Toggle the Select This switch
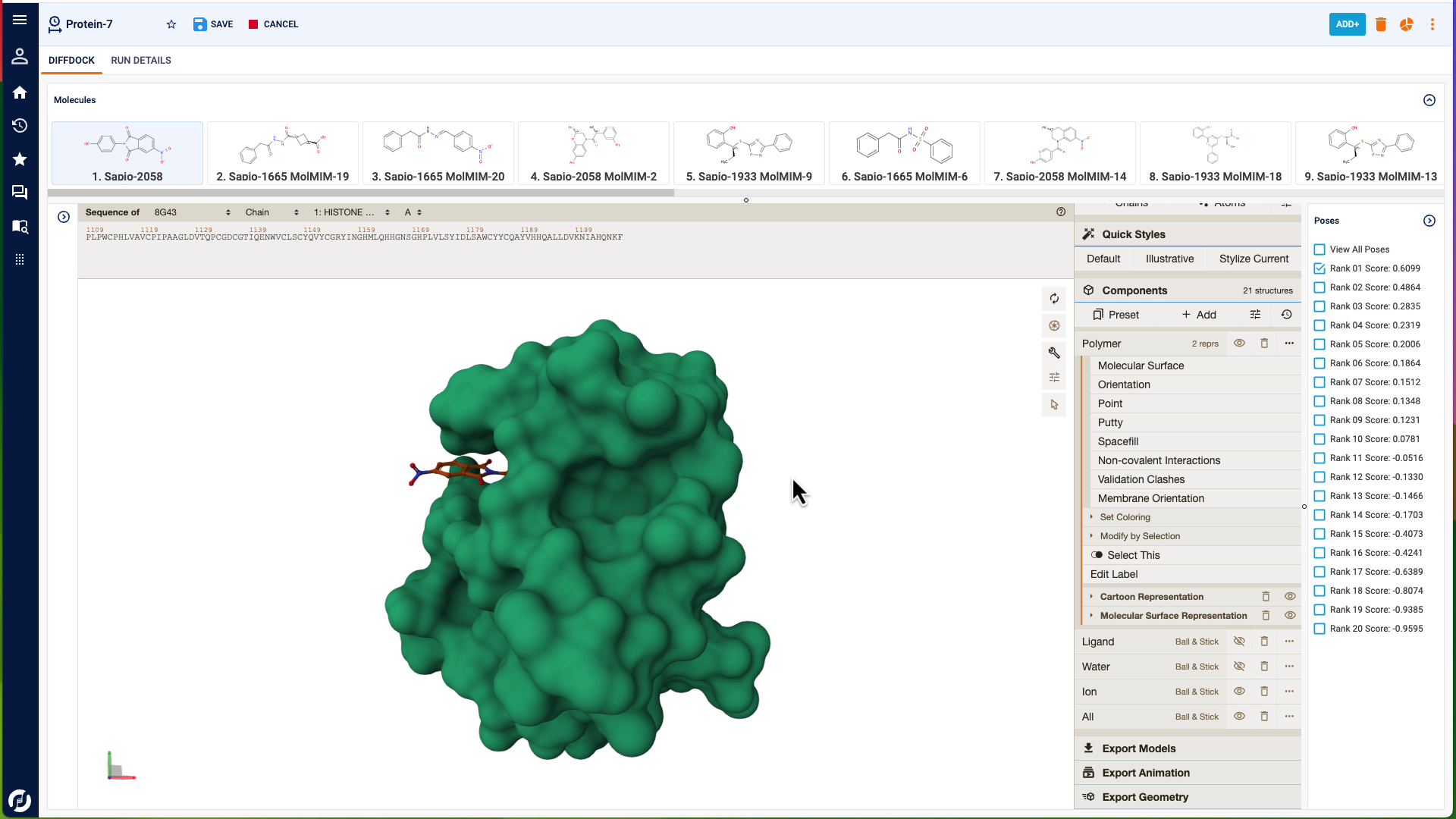This screenshot has width=1456, height=819. coord(1097,555)
